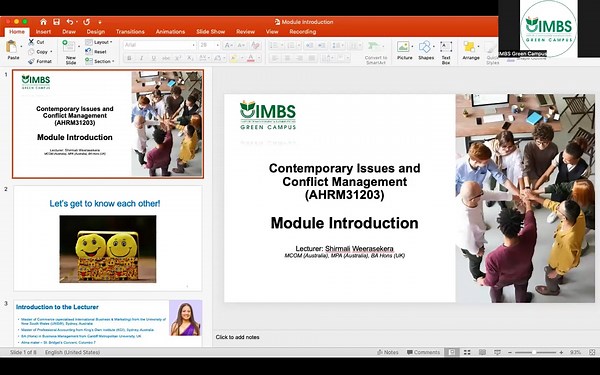This screenshot has width=600, height=375.
Task: Select slide 2 thumbnail with smiley faces
Action: (x=108, y=239)
